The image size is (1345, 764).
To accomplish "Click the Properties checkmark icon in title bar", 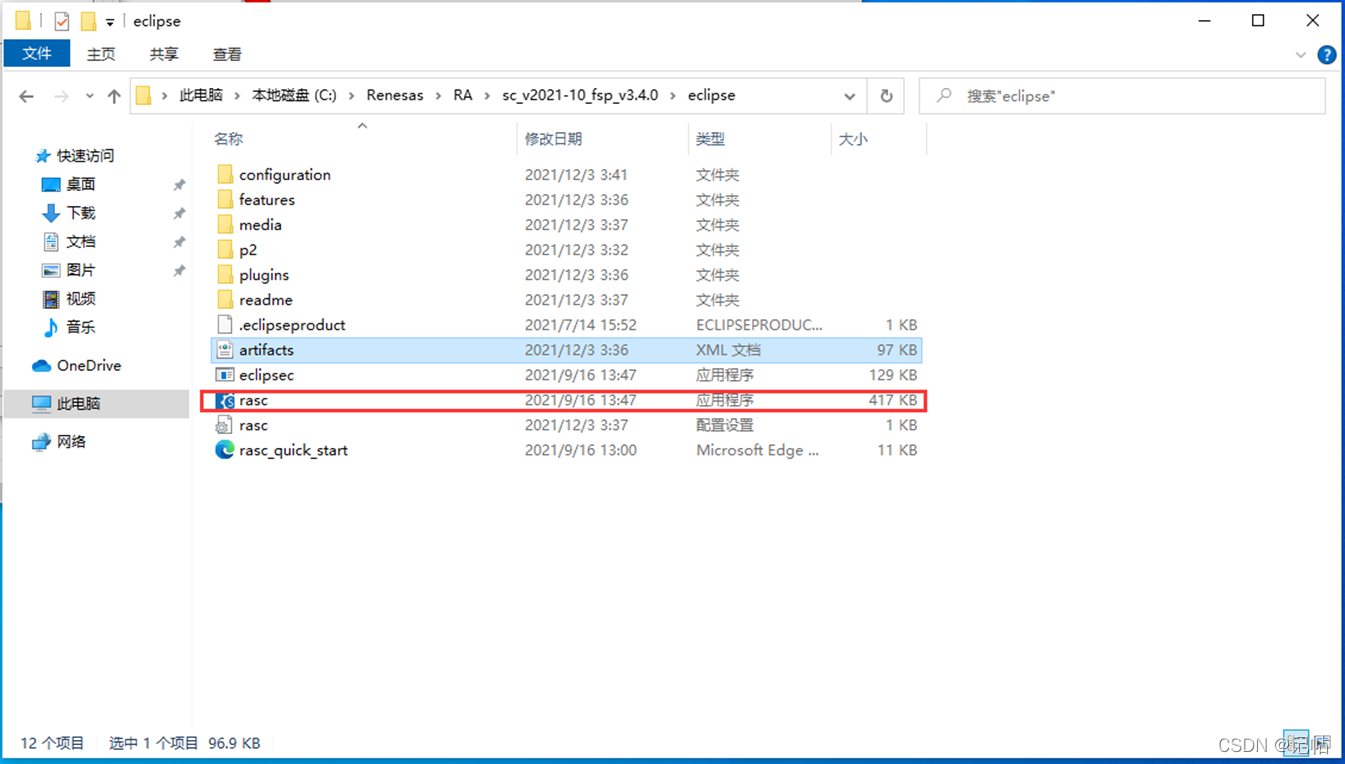I will [x=62, y=20].
